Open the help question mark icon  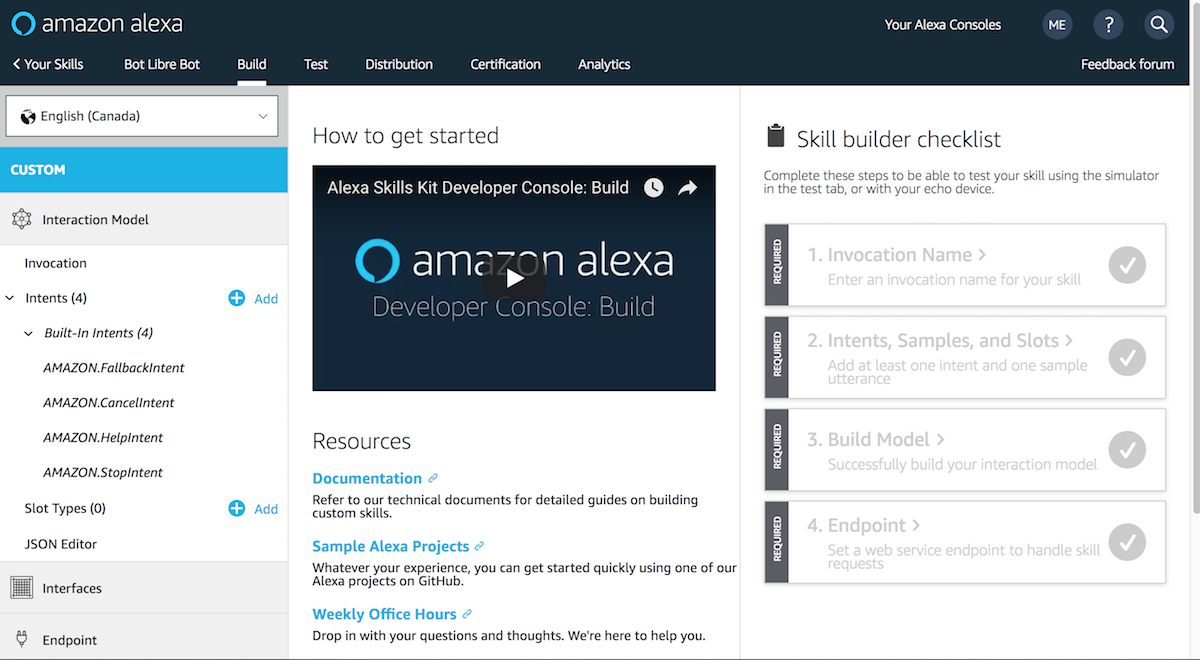pos(1108,25)
